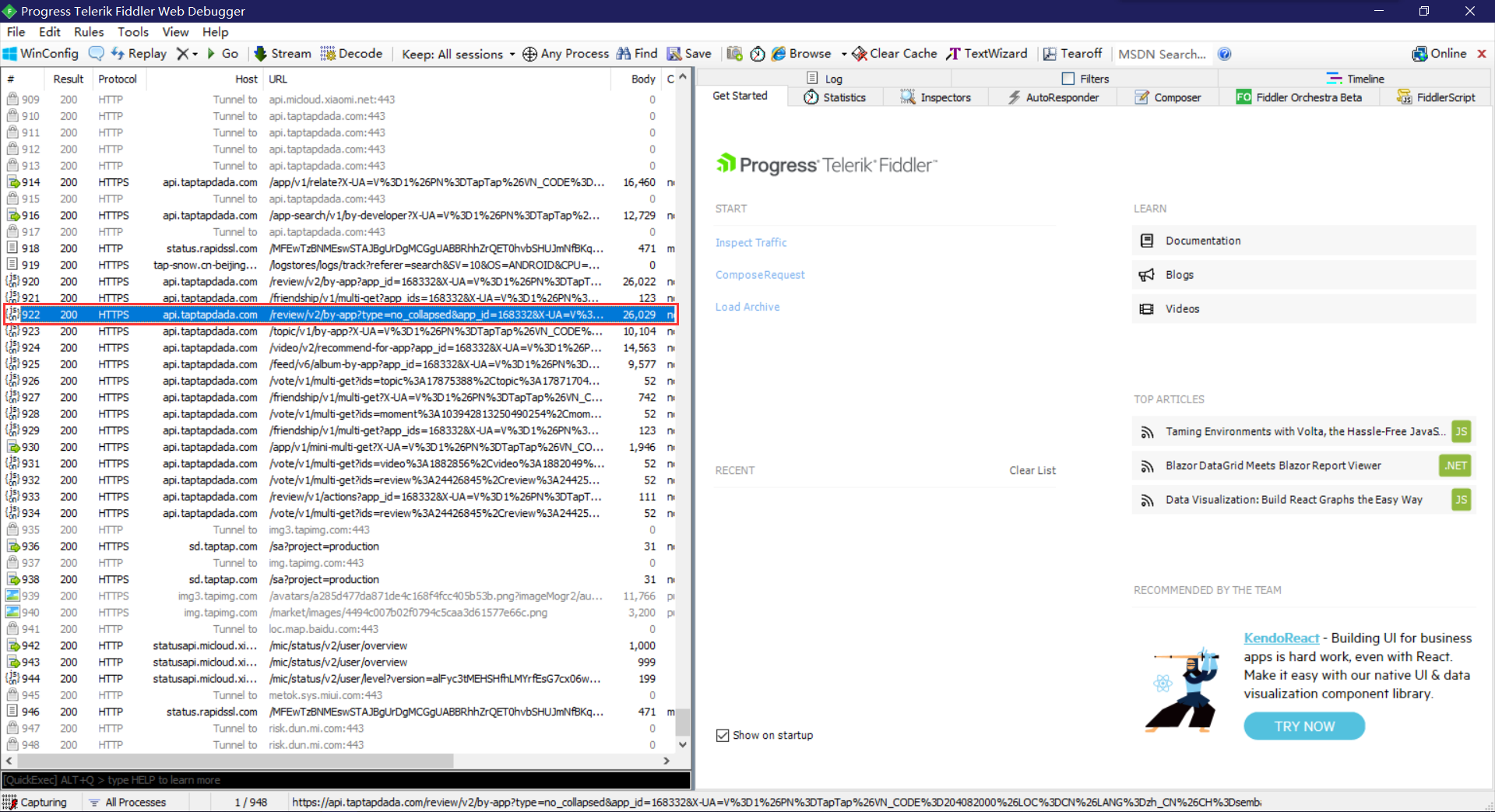Resume with the Go button
This screenshot has width=1495, height=812.
[223, 54]
